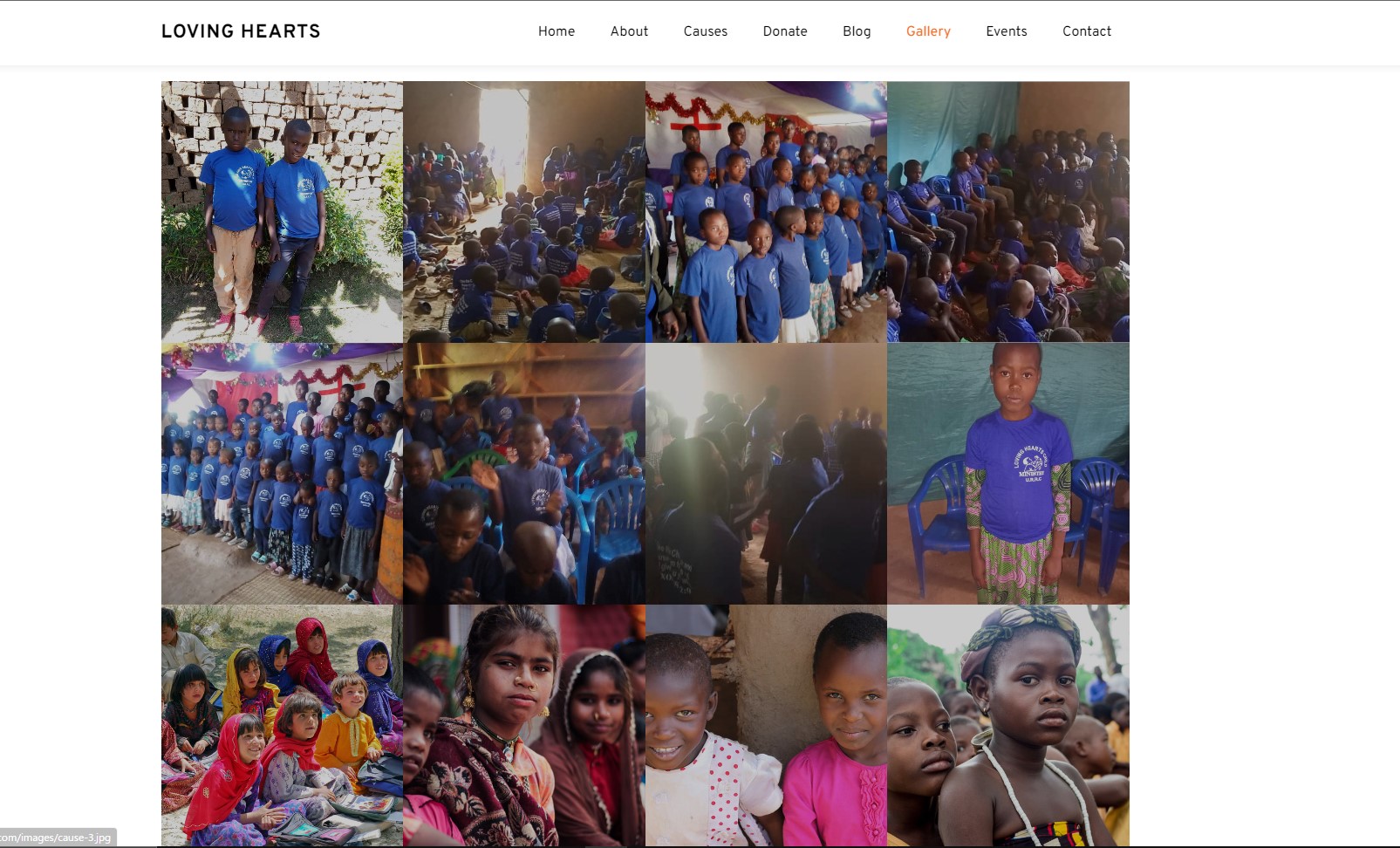The width and height of the screenshot is (1400, 848).
Task: View photo of two smiling kids in pink
Action: 766,726
